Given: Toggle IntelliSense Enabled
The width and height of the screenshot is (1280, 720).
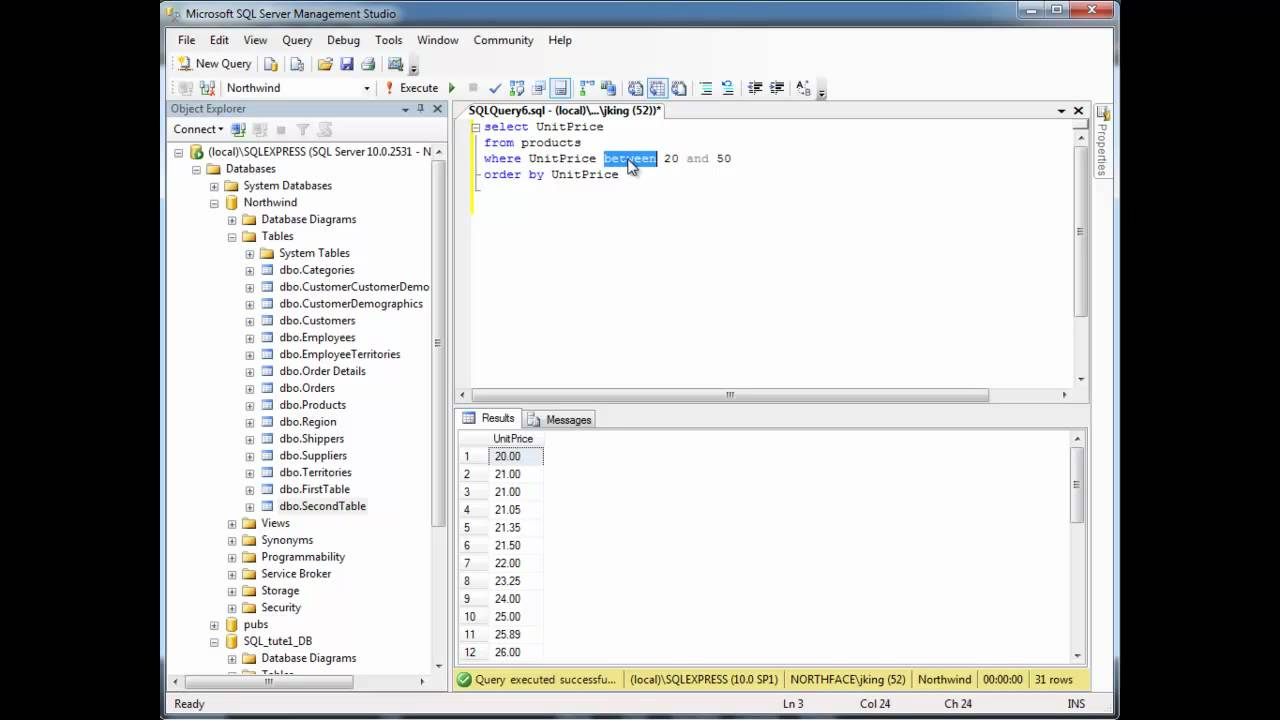Looking at the screenshot, I should (x=560, y=88).
